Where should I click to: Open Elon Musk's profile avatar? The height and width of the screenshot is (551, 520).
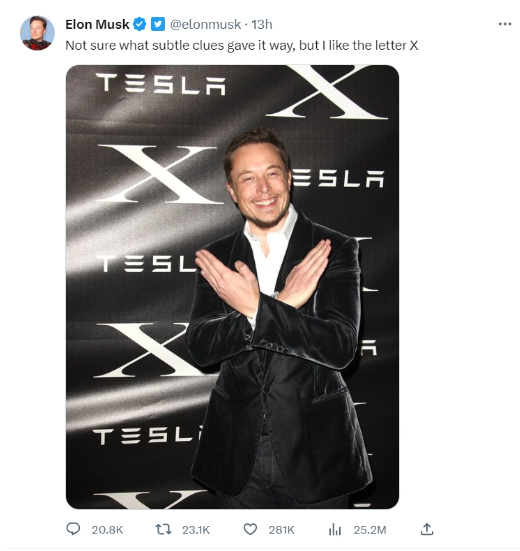pos(37,33)
